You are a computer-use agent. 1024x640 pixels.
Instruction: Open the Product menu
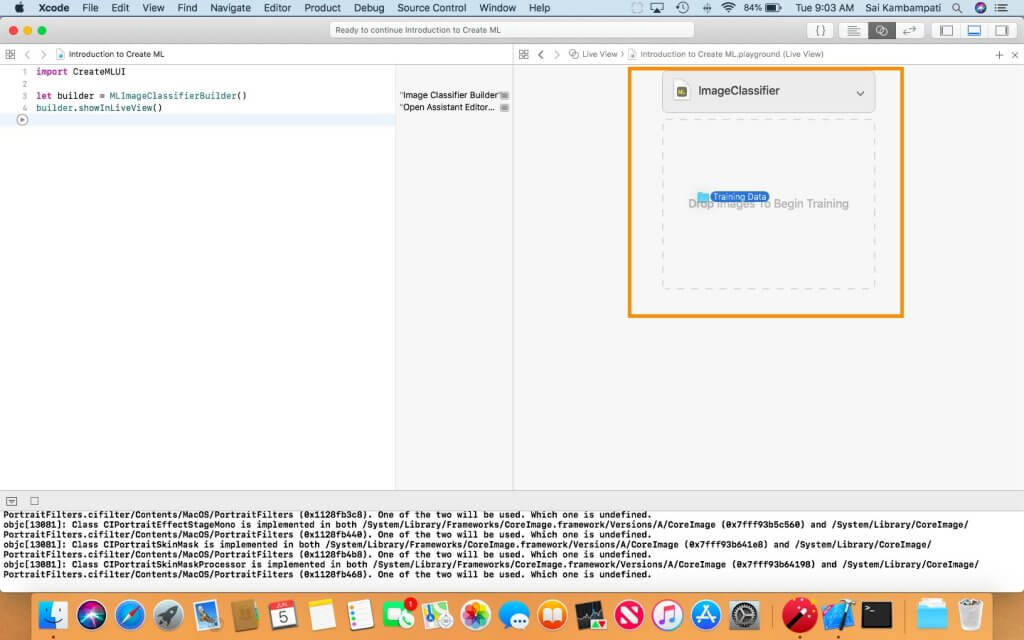coord(322,8)
